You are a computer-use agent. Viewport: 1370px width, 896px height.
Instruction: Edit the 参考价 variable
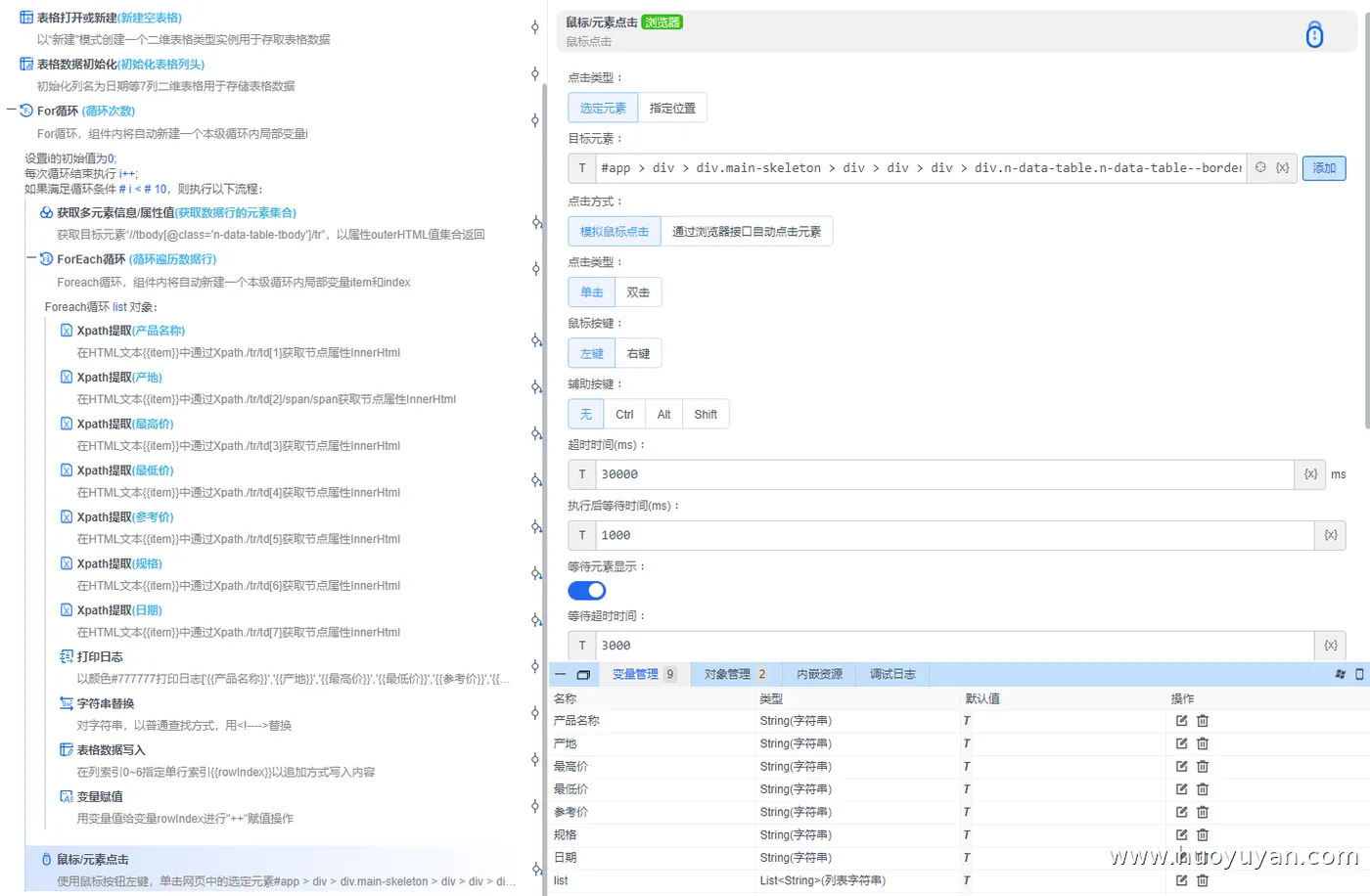1181,812
